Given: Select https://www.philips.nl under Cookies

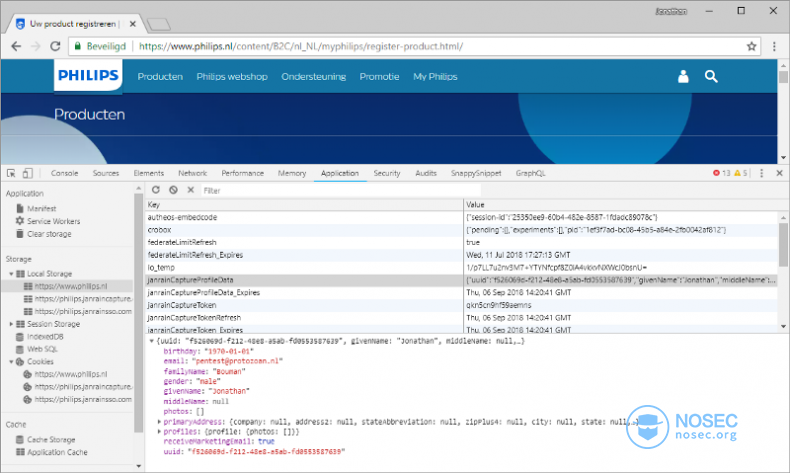Looking at the screenshot, I should 71,374.
